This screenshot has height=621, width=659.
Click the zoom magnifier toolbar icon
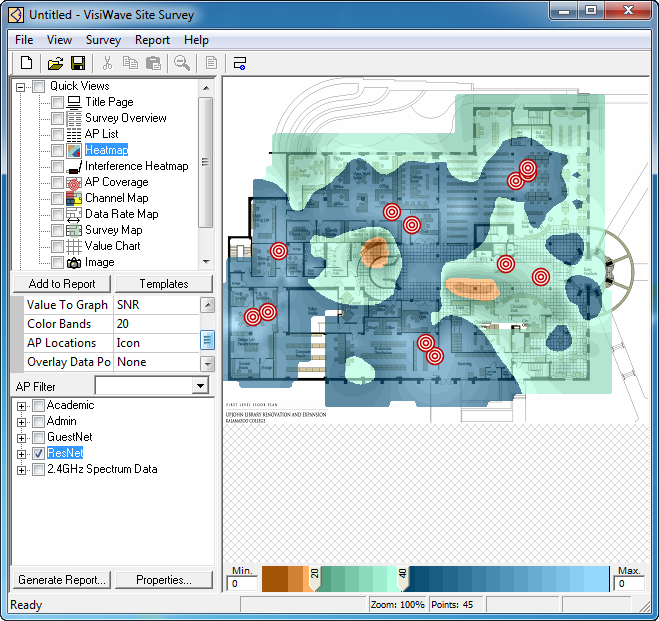coord(182,63)
